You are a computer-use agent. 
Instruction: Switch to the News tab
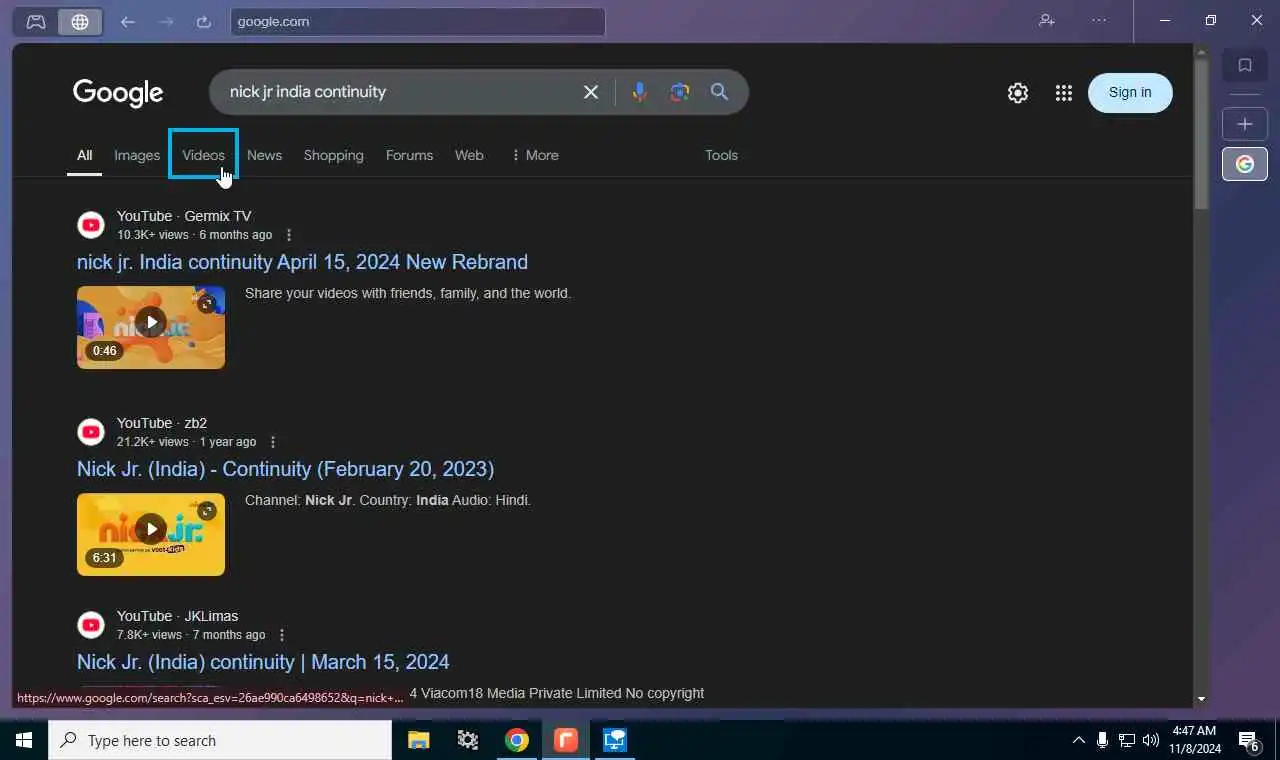[x=264, y=155]
